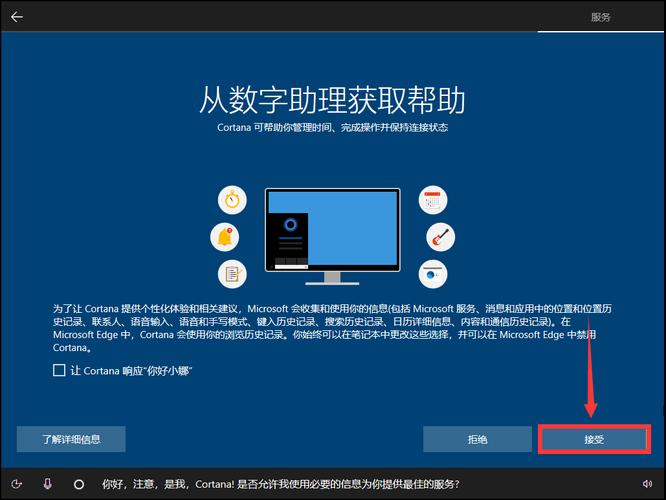Image resolution: width=666 pixels, height=500 pixels.
Task: Click the clipboard notes icon
Action: pos(232,274)
